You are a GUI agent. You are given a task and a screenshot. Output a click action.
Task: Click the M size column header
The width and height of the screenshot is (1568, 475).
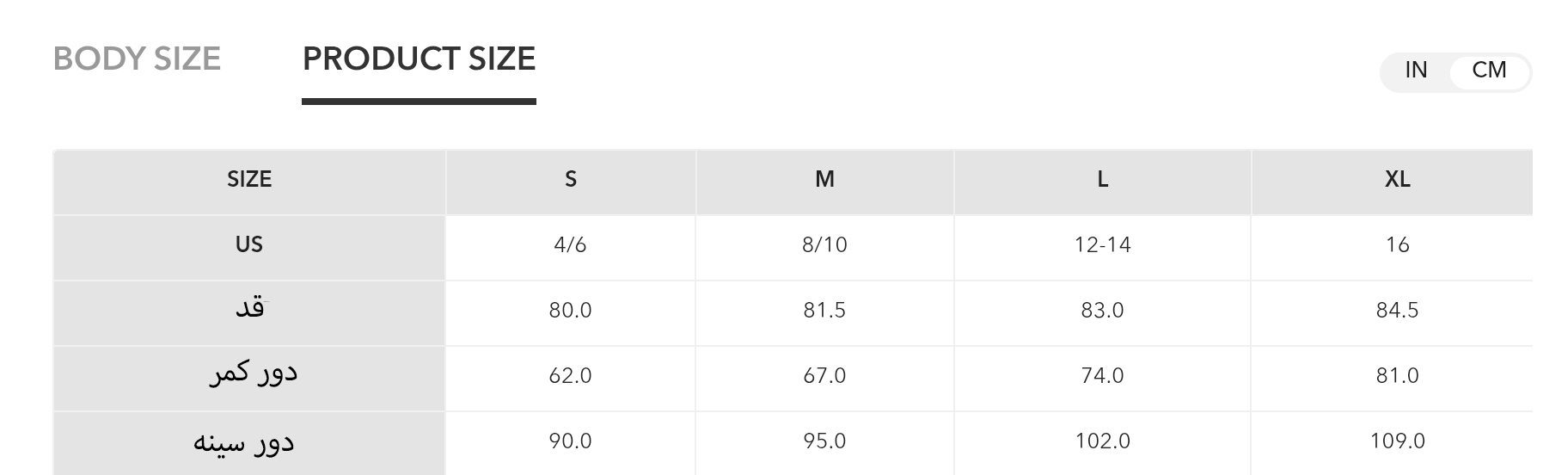point(824,180)
